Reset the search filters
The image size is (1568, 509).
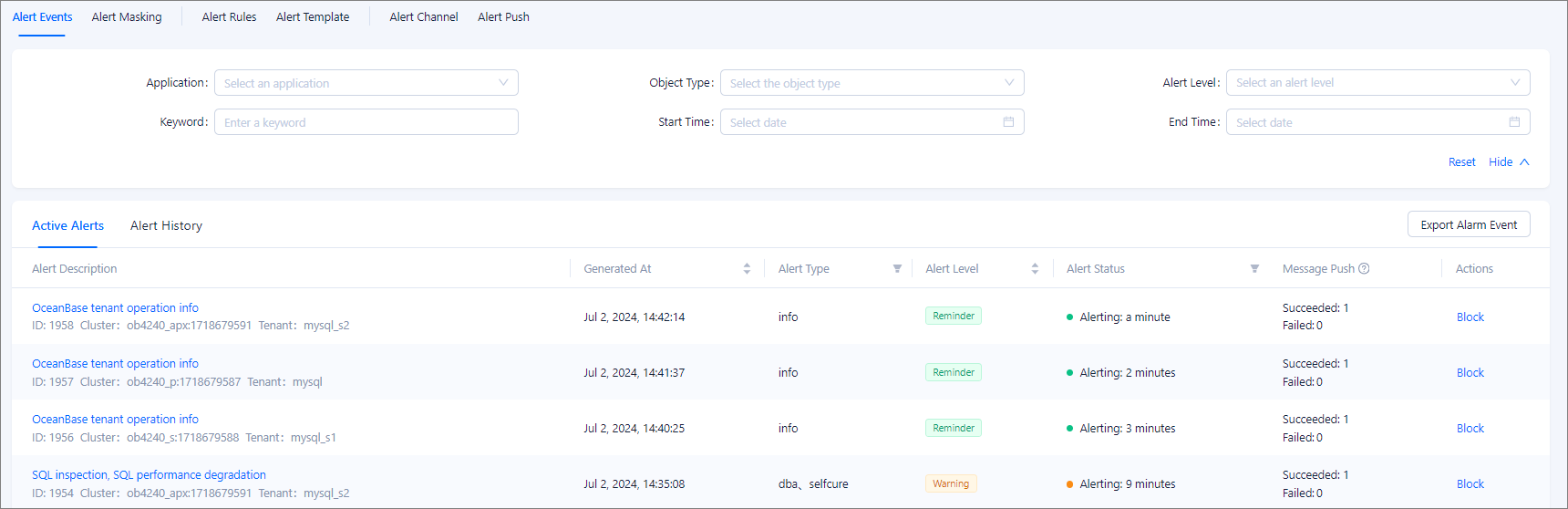[x=1461, y=162]
